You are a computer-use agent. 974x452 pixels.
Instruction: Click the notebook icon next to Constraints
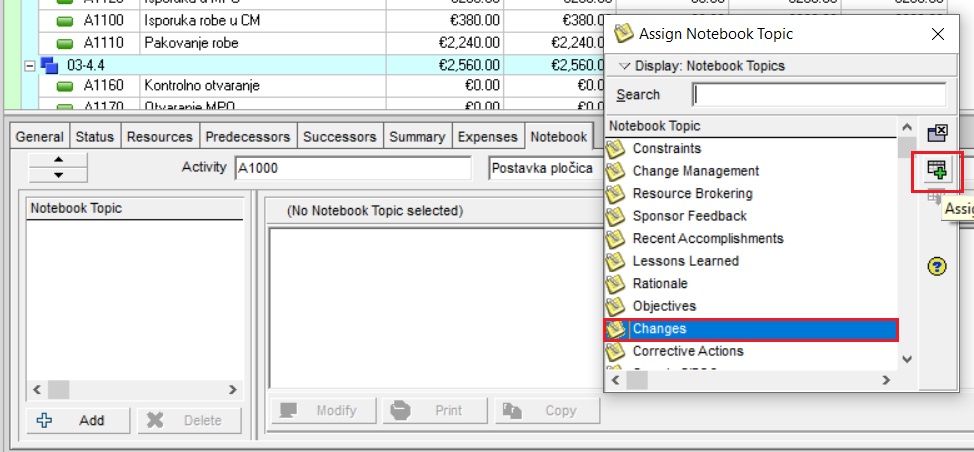pos(616,149)
